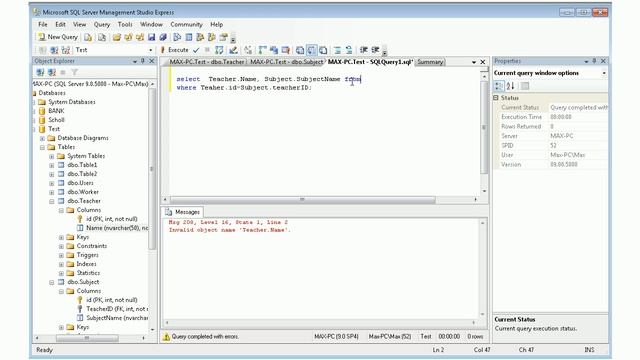Expand the Database Diagrams node
Viewport: 640px width, 360px height.
[x=42, y=138]
